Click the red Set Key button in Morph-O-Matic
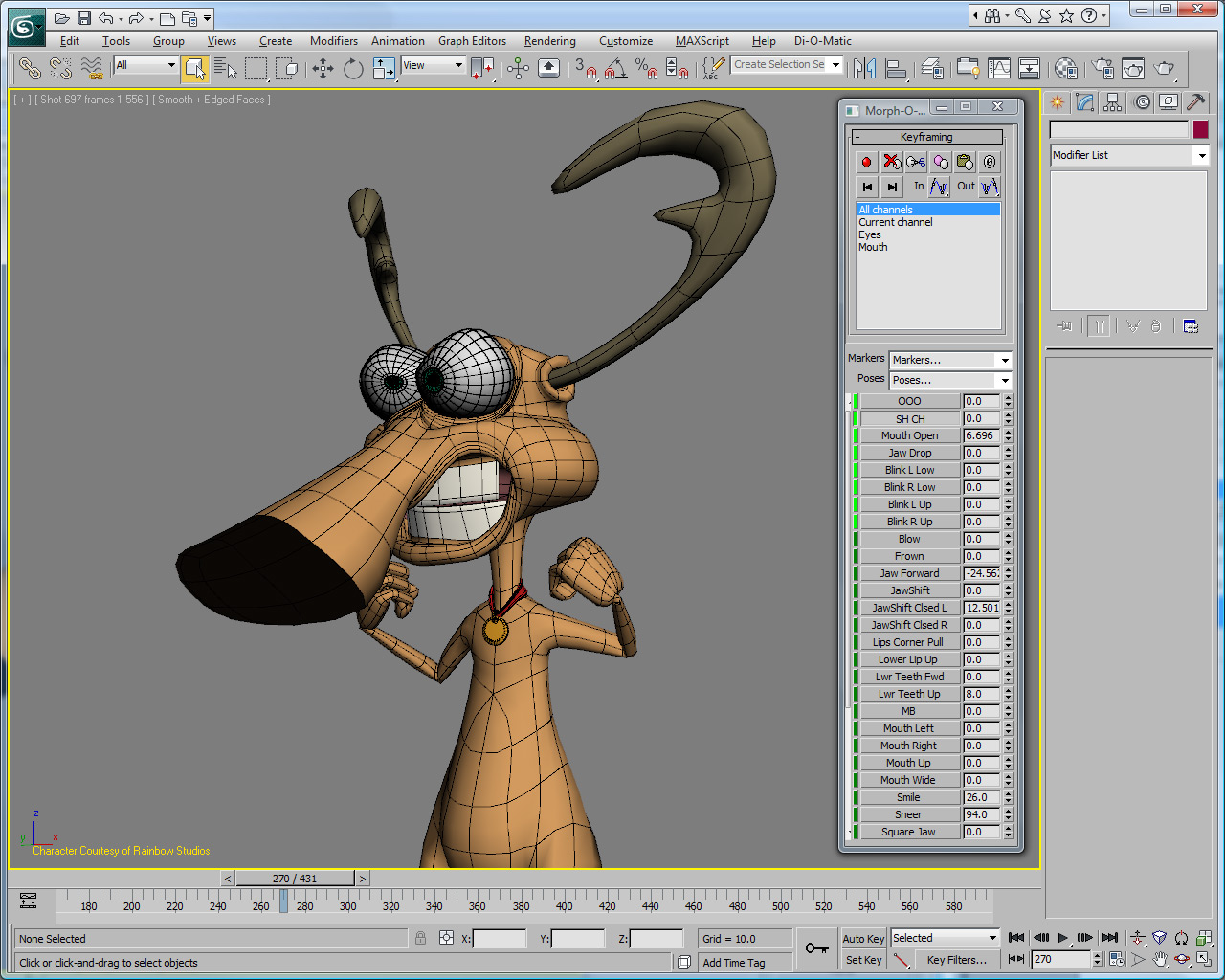This screenshot has height=980, width=1225. click(866, 162)
